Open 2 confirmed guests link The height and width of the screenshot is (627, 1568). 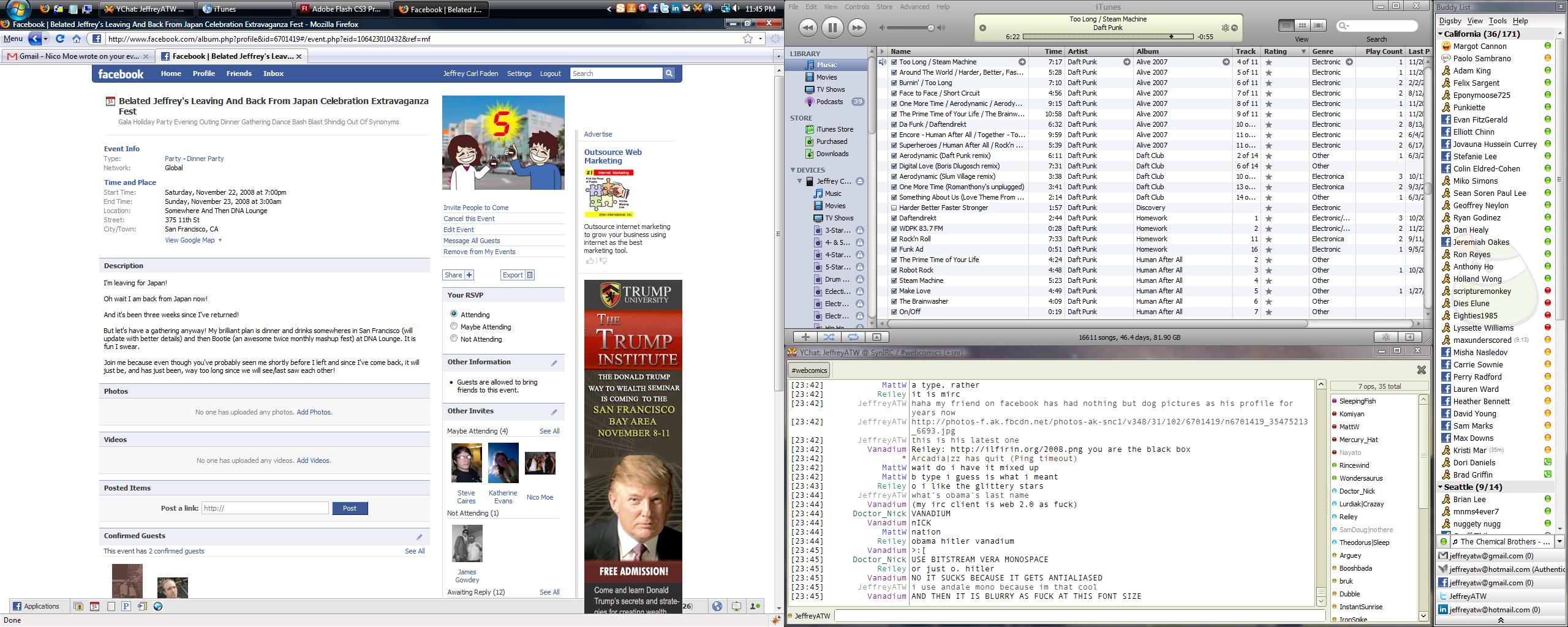click(x=176, y=551)
